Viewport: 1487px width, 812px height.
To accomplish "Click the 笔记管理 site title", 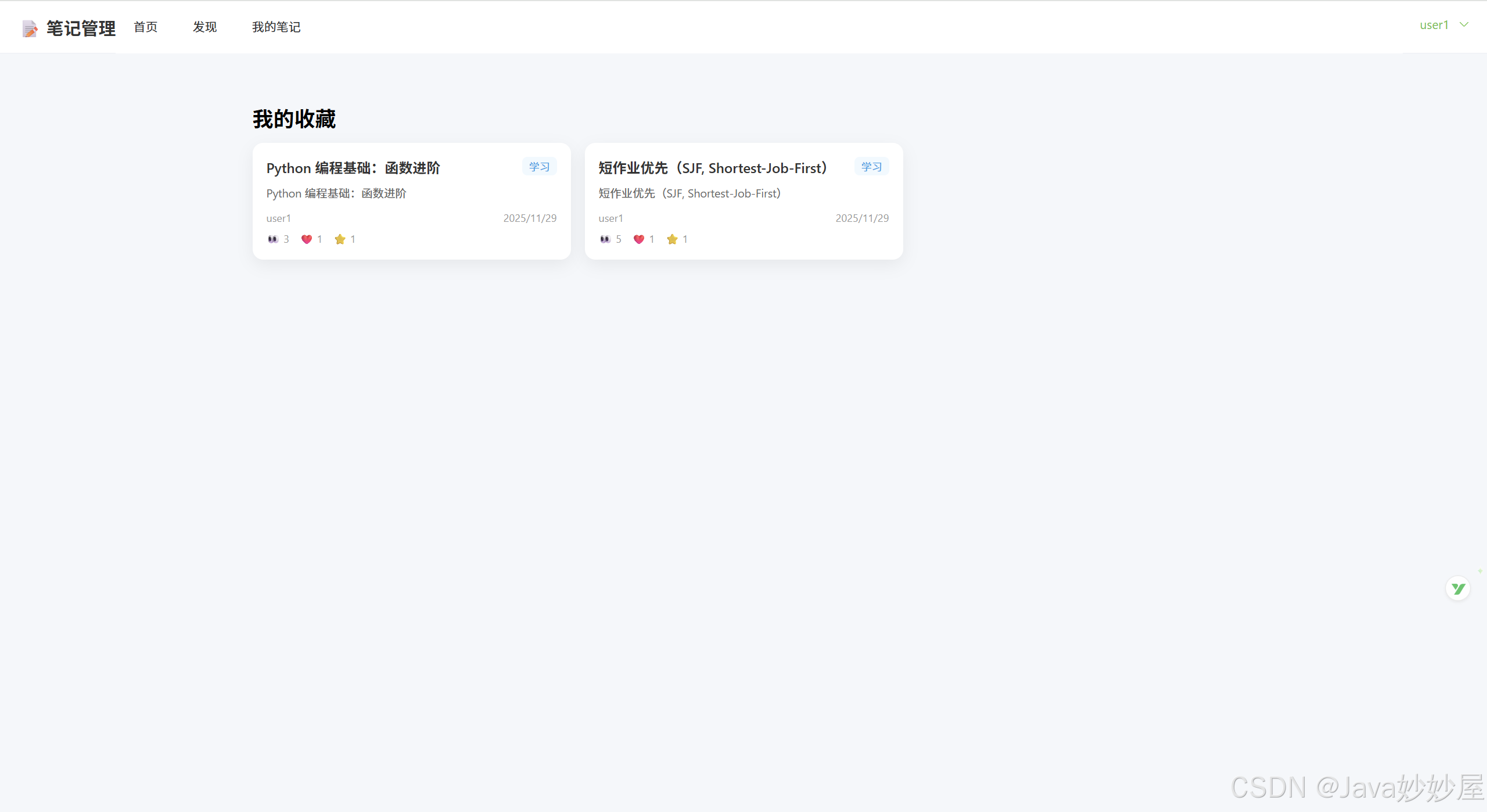I will click(81, 28).
